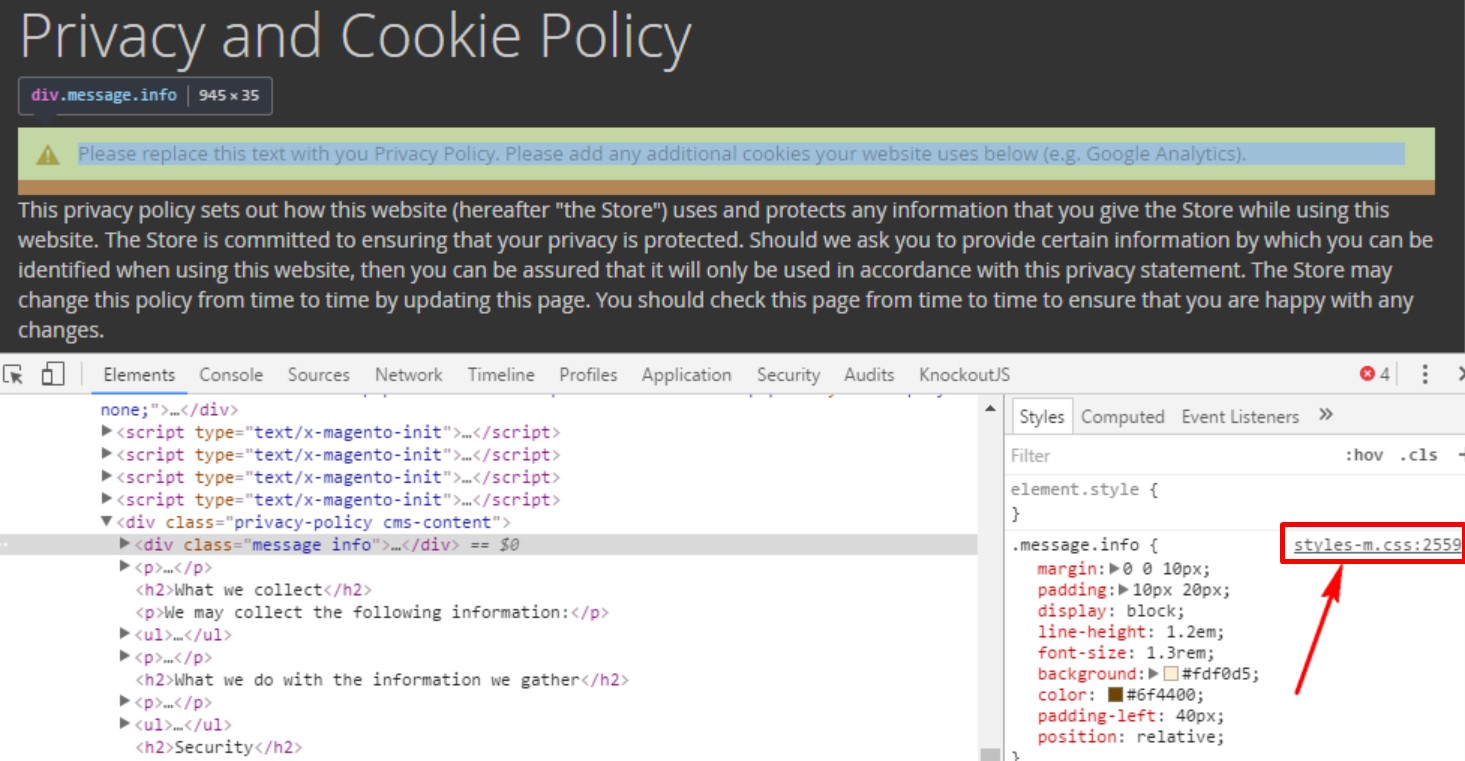Open the Network tab

pyautogui.click(x=408, y=375)
